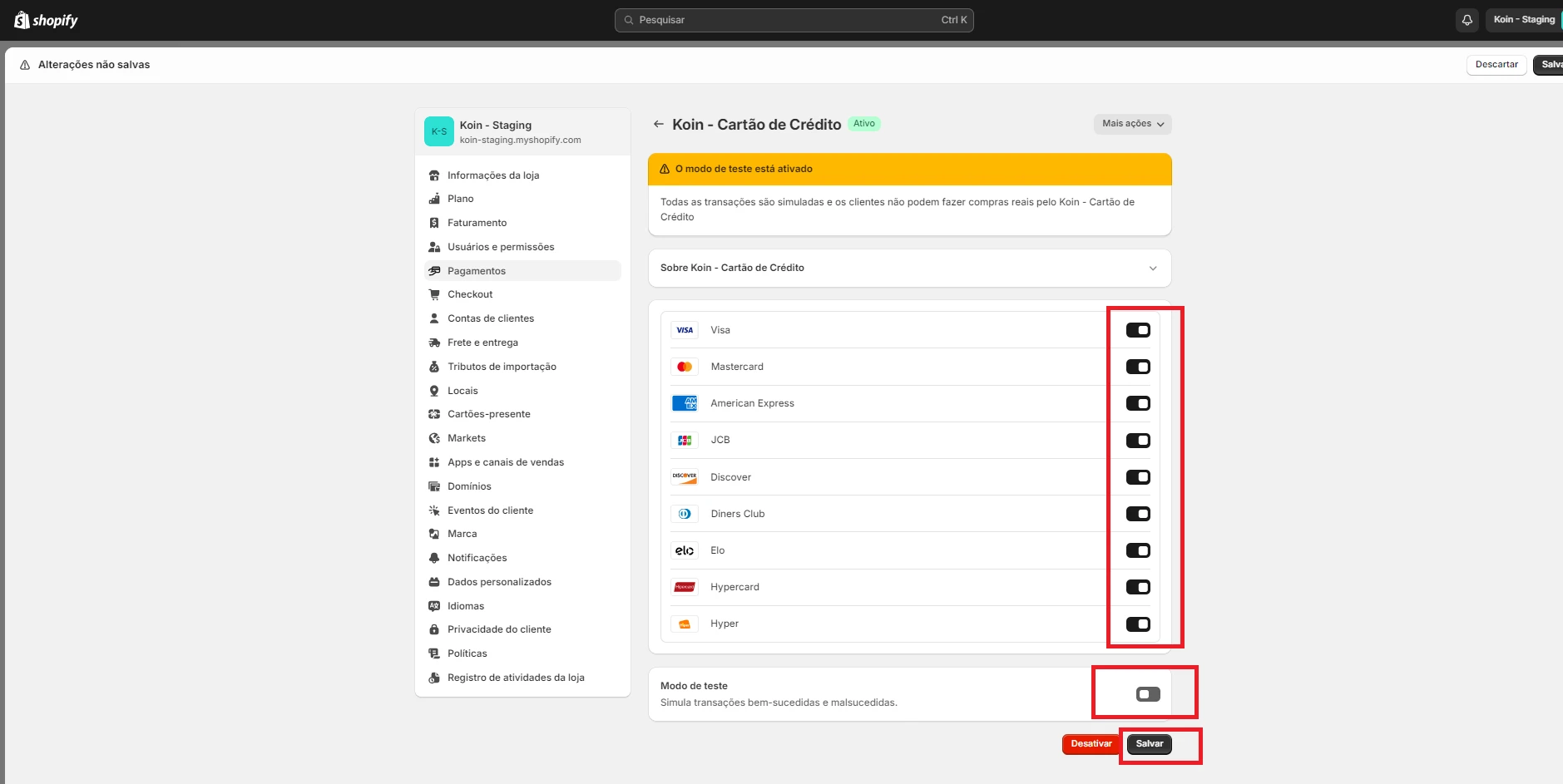Click the Mastercard logo
The image size is (1563, 784).
pos(685,367)
